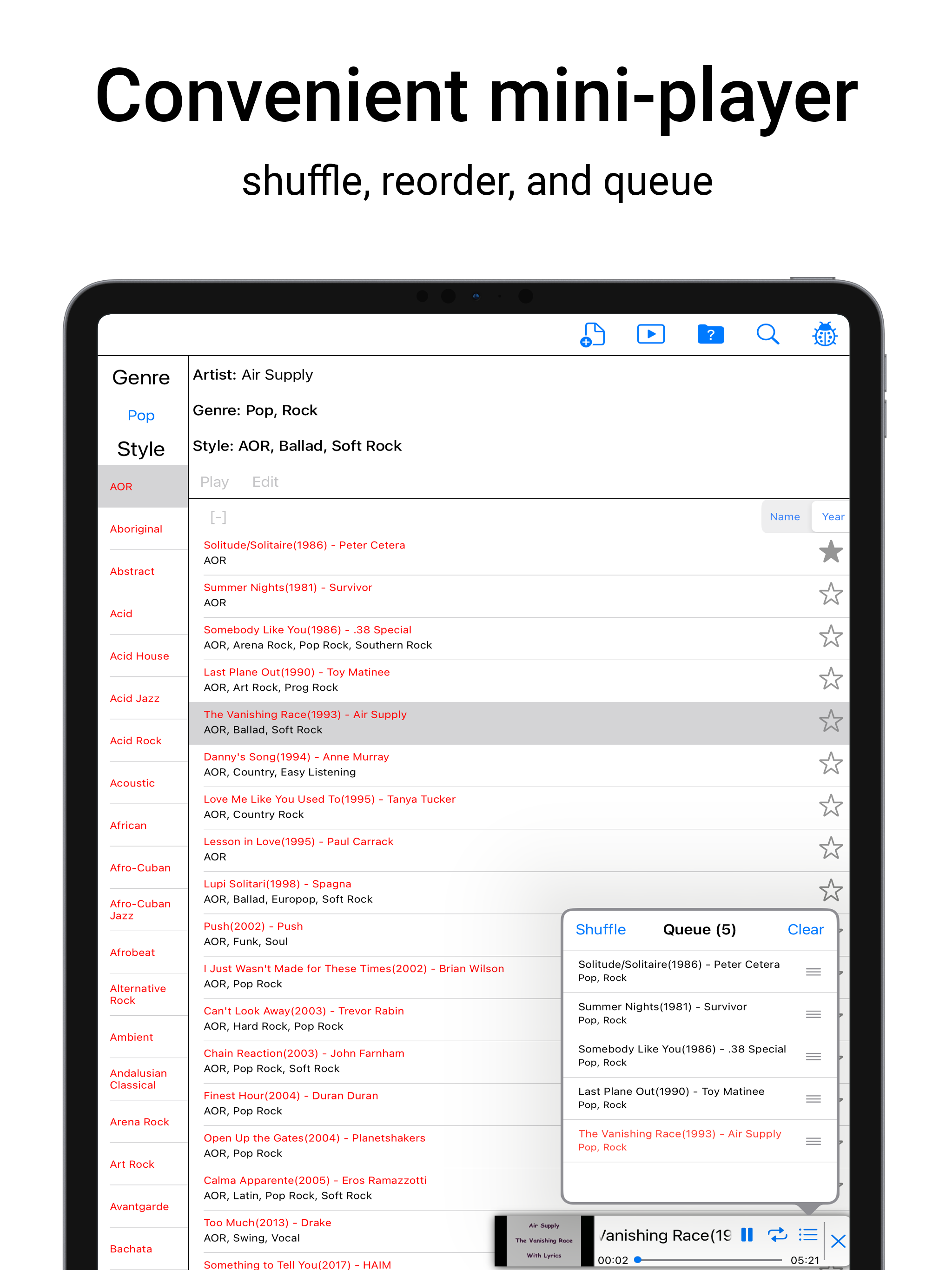The height and width of the screenshot is (1270, 952).
Task: Toggle repeat in the mini-player
Action: click(777, 1235)
